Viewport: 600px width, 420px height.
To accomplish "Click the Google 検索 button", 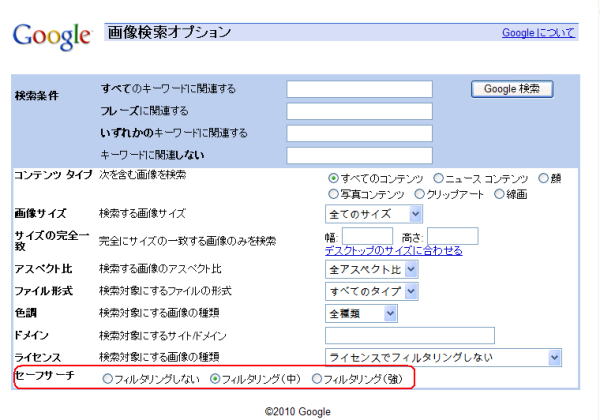I will click(512, 89).
